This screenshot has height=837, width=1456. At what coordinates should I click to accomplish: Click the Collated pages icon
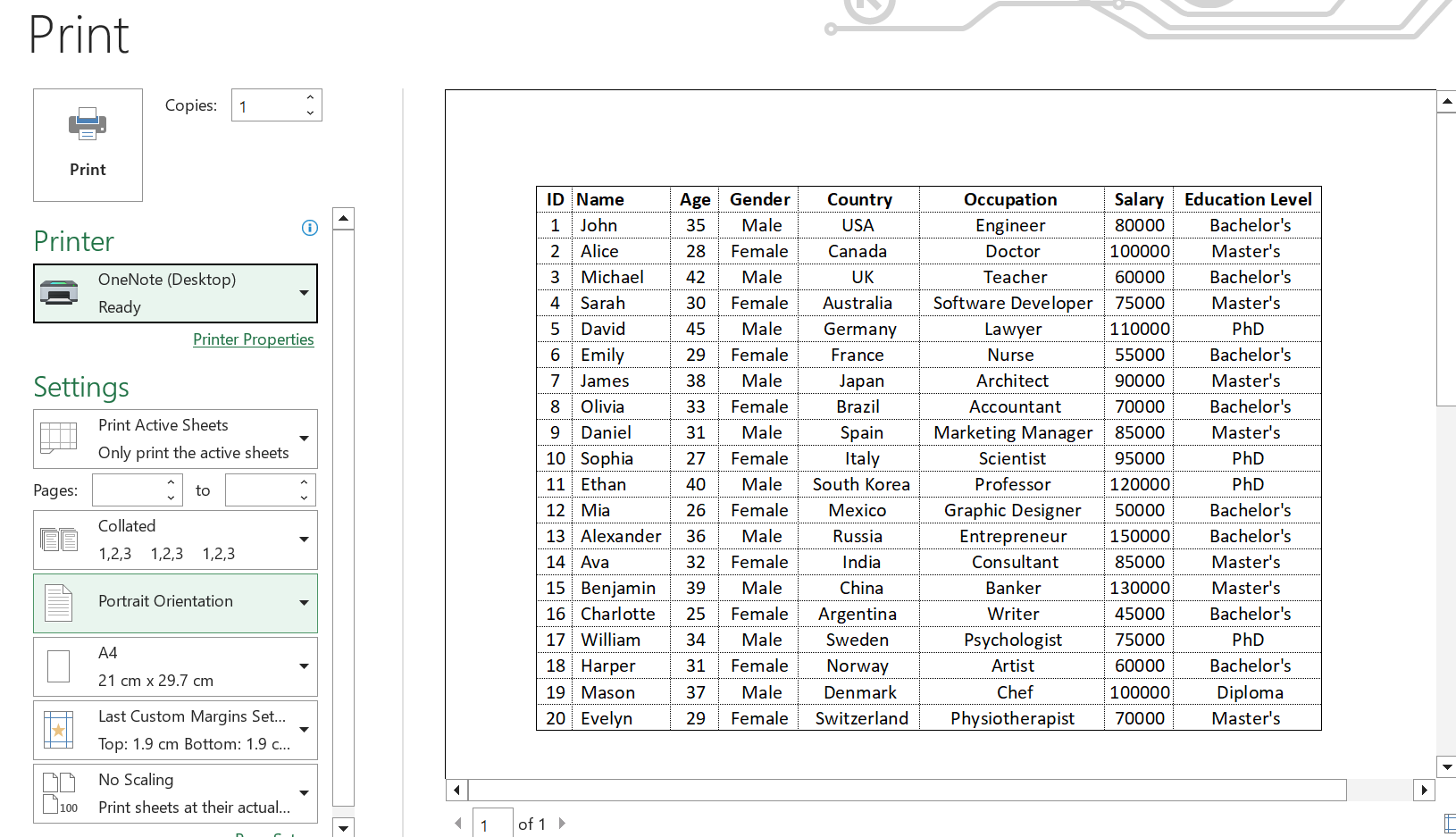[59, 540]
